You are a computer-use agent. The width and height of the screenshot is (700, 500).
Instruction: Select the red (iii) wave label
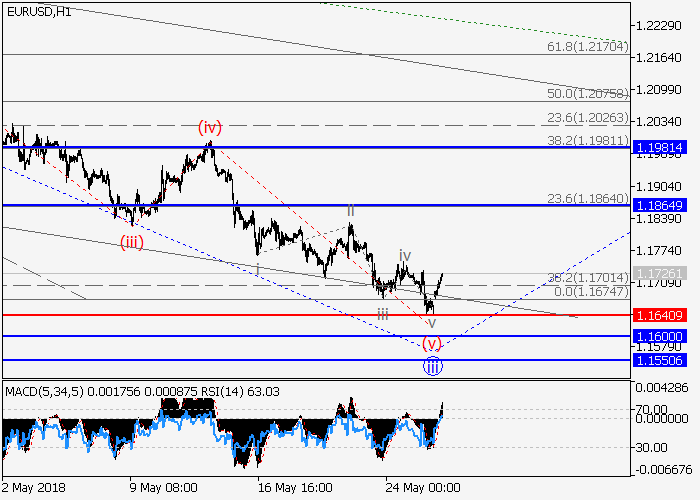click(x=131, y=242)
